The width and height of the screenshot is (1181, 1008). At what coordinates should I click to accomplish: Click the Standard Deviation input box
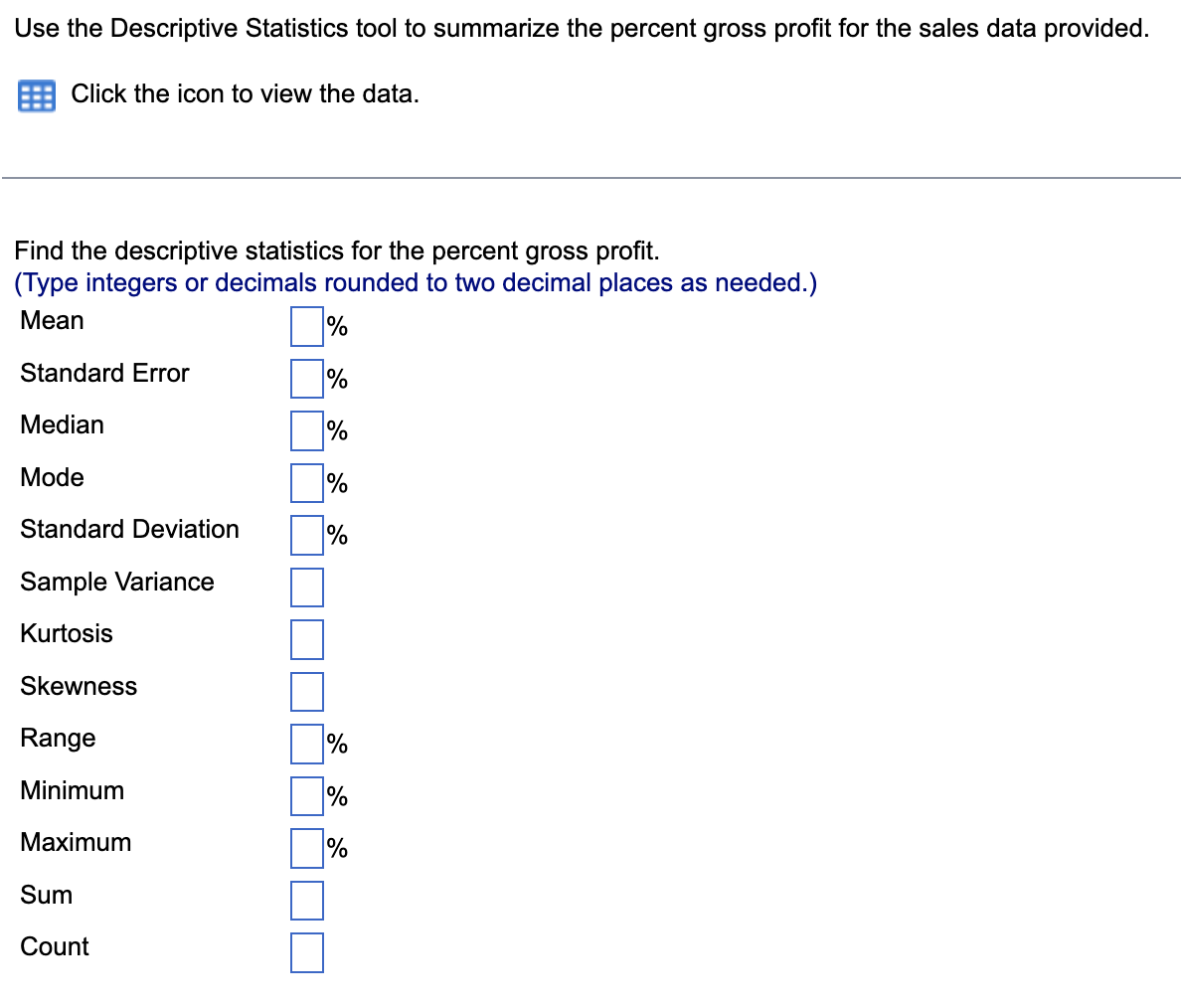point(305,535)
